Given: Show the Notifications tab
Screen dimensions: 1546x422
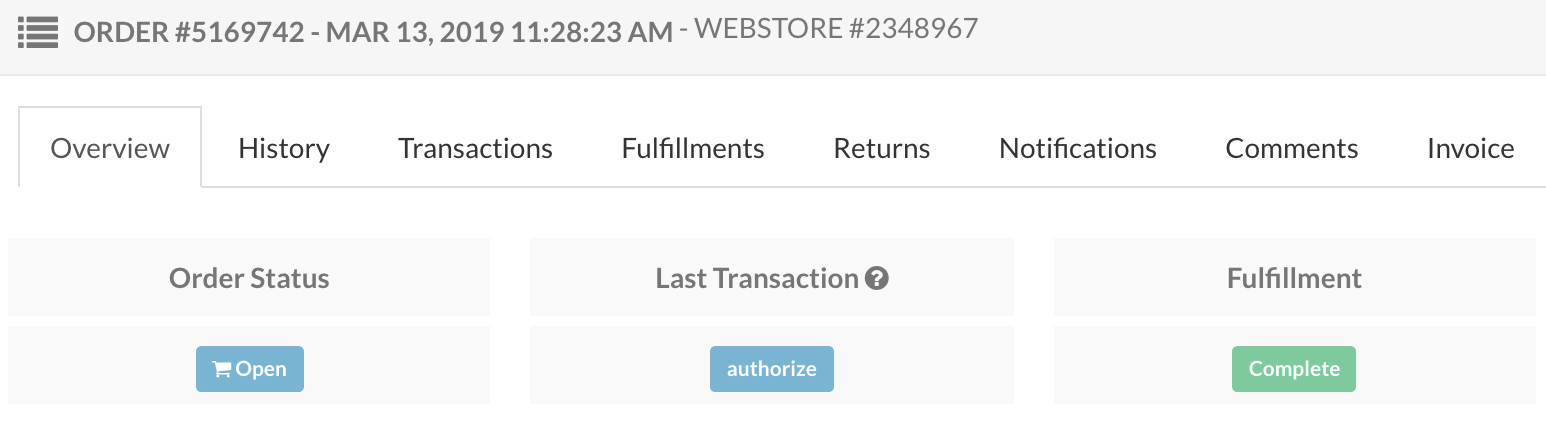Looking at the screenshot, I should click(1078, 148).
